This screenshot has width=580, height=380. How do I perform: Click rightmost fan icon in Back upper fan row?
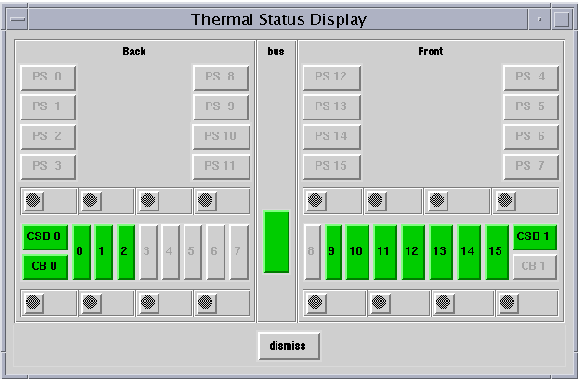pos(206,201)
